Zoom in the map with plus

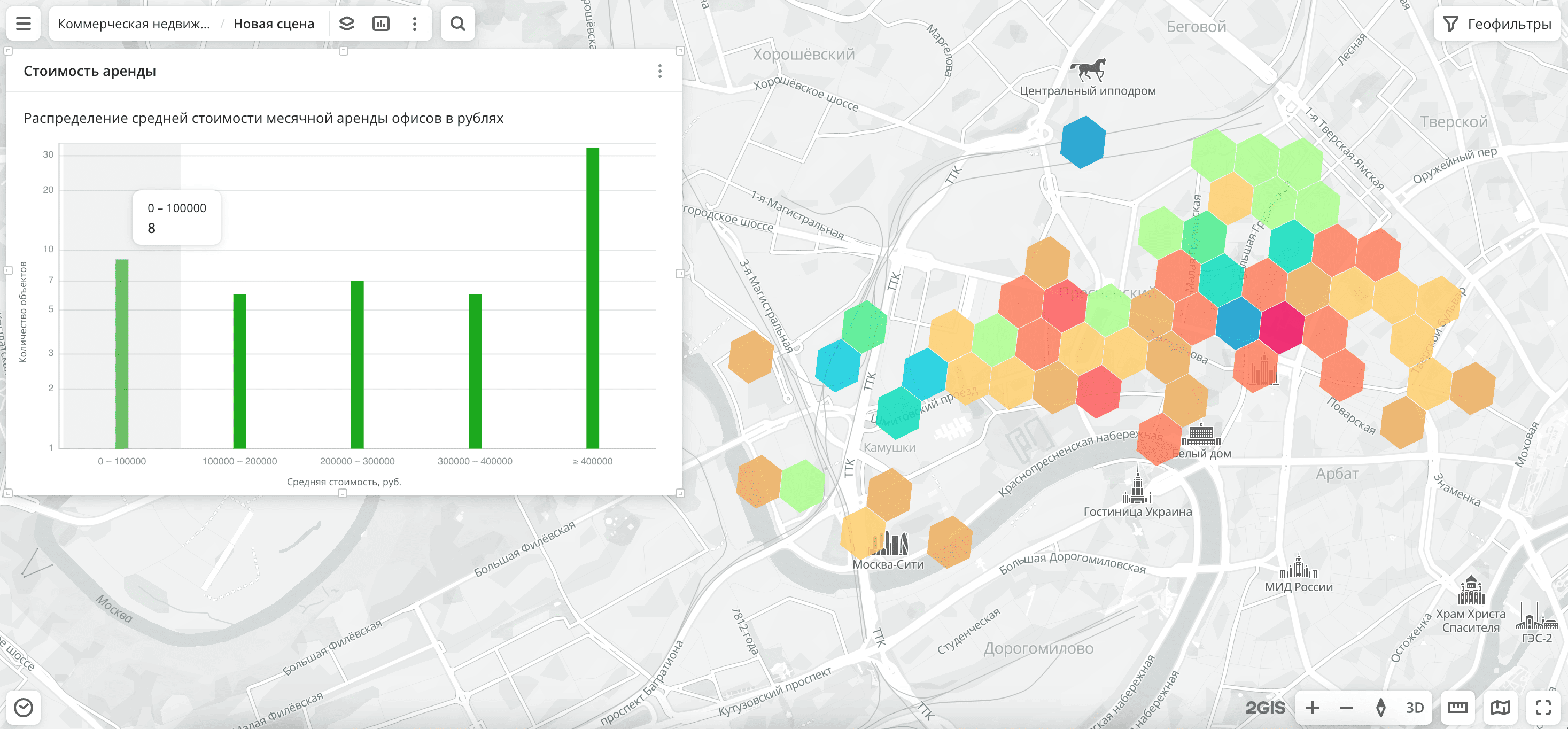(x=1313, y=707)
